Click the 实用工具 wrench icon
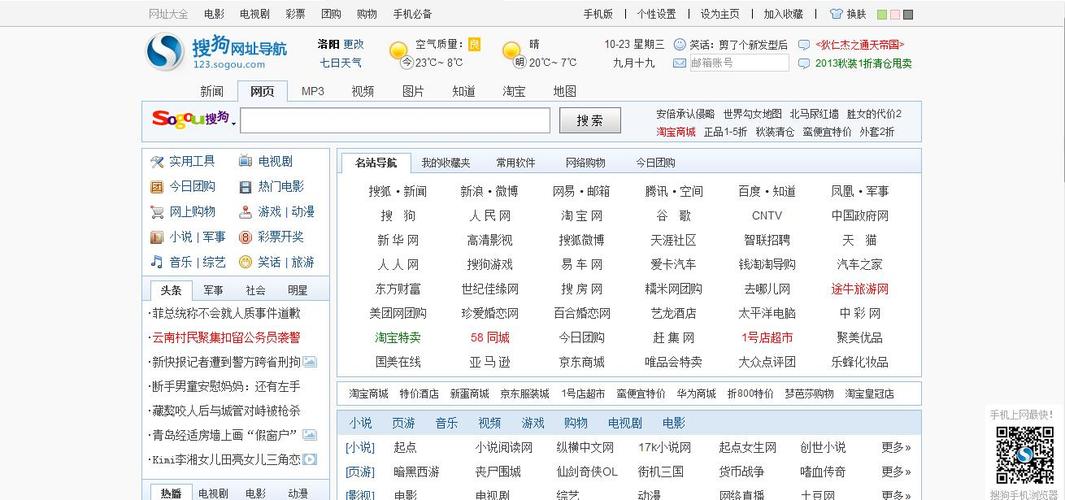 coord(157,161)
